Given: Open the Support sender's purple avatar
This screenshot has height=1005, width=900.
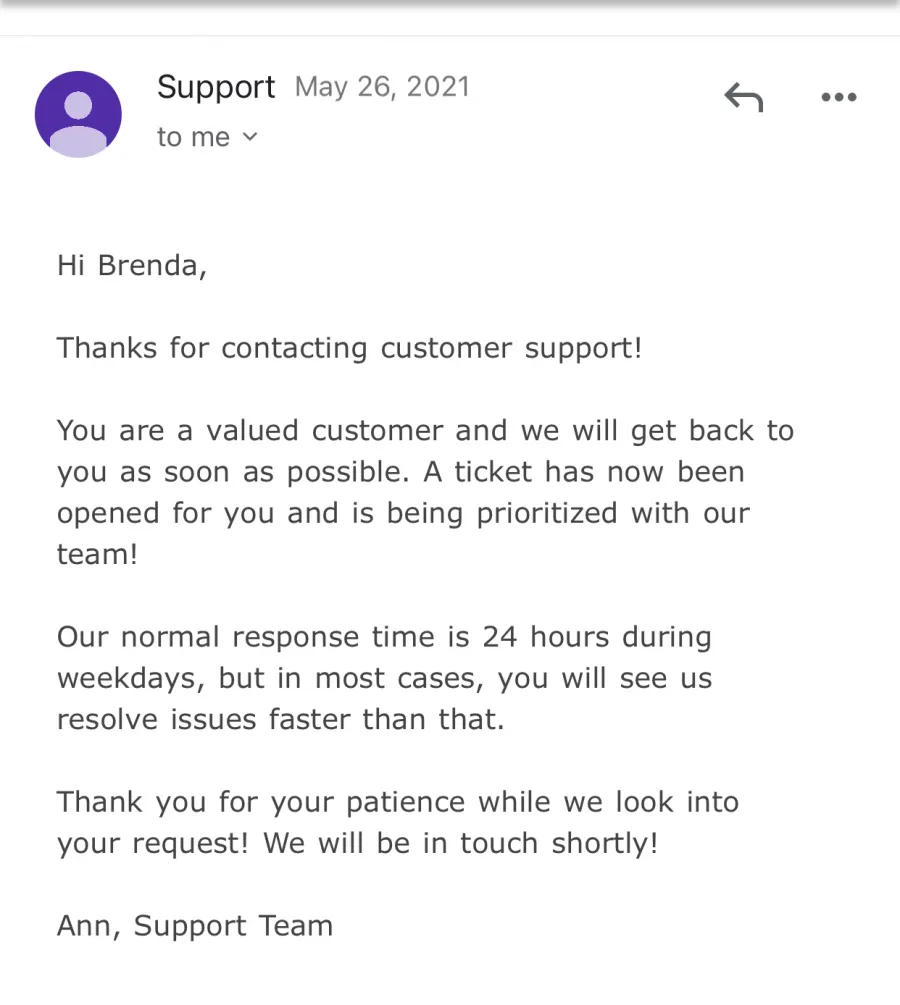Looking at the screenshot, I should coord(78,114).
